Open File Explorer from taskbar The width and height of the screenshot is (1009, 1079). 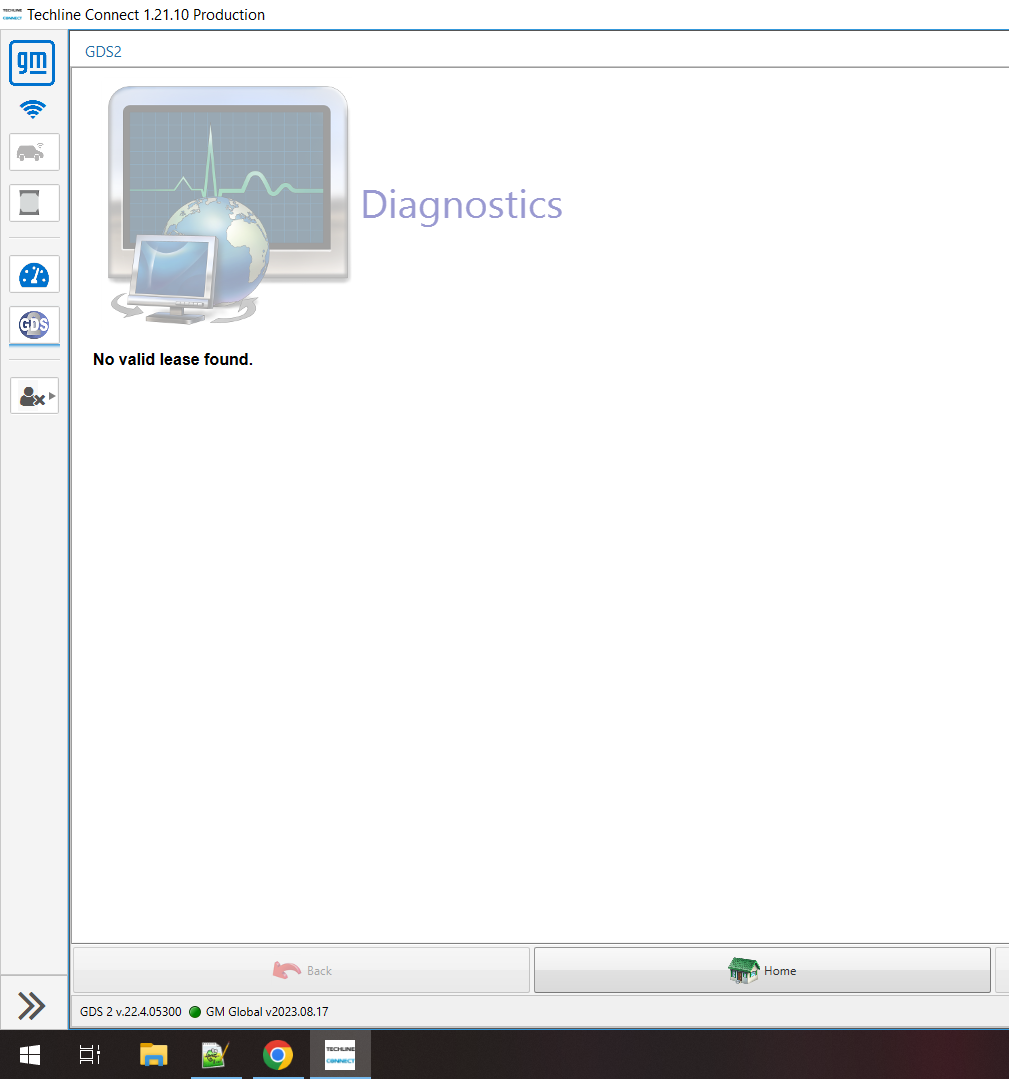153,1054
